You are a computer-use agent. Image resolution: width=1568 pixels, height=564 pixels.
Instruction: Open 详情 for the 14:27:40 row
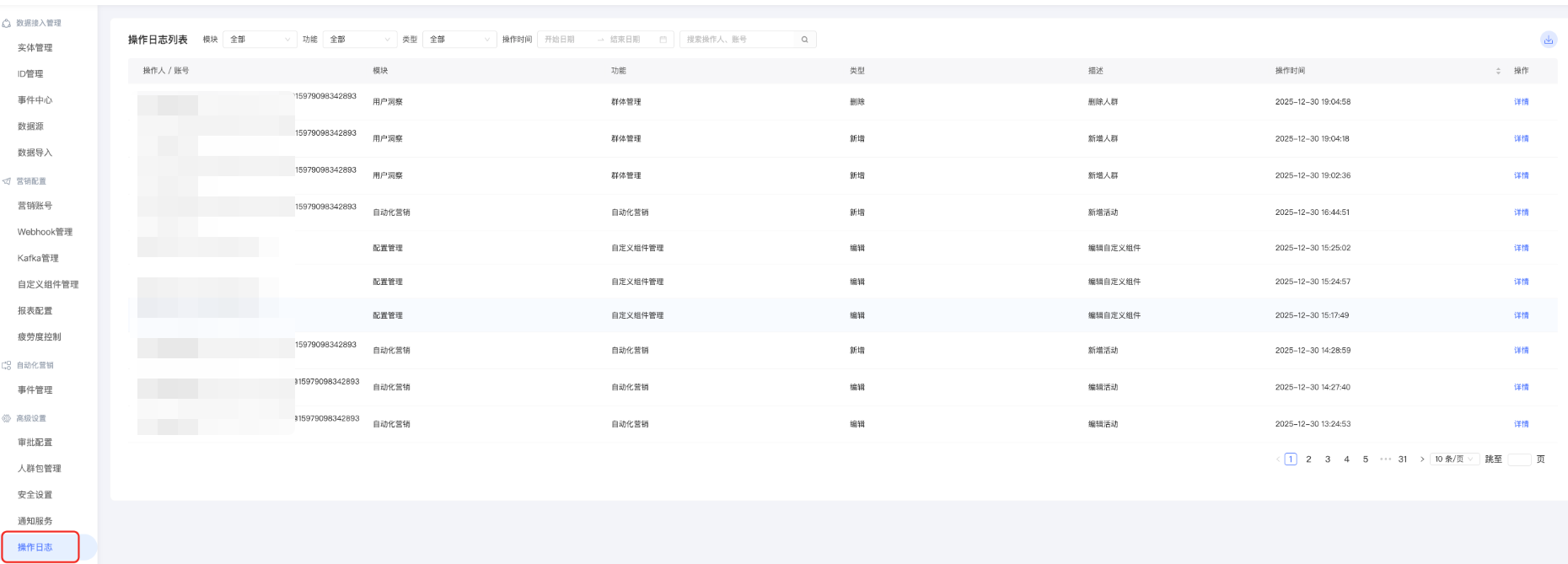(1521, 387)
